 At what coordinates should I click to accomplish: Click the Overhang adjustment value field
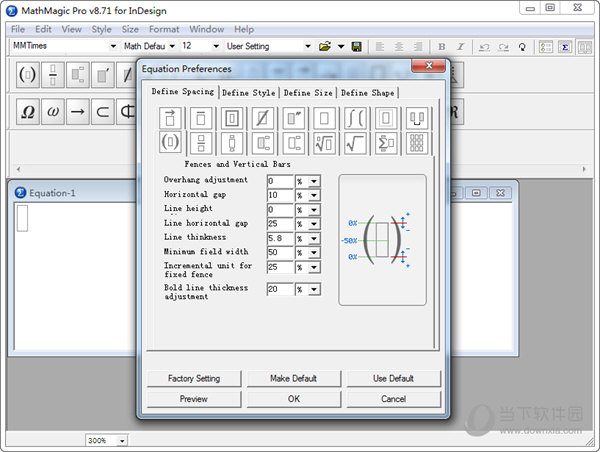[x=280, y=181]
